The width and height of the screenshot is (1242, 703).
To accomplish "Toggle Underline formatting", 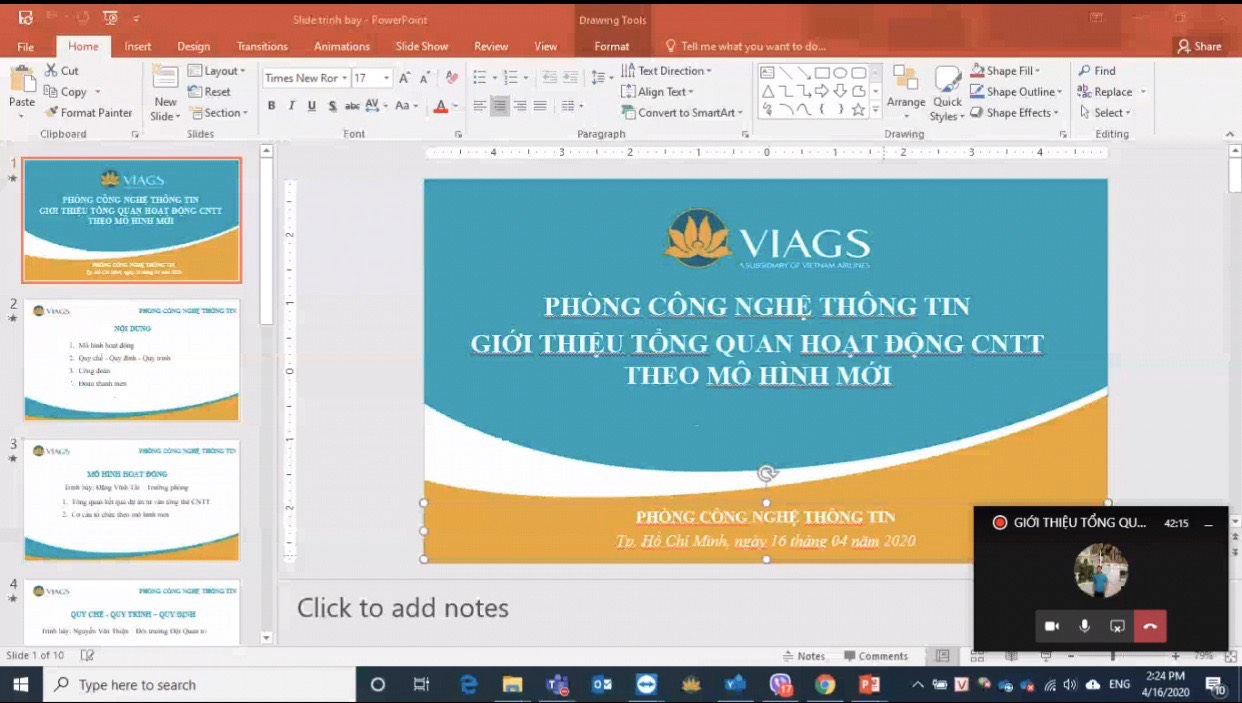I will tap(312, 106).
